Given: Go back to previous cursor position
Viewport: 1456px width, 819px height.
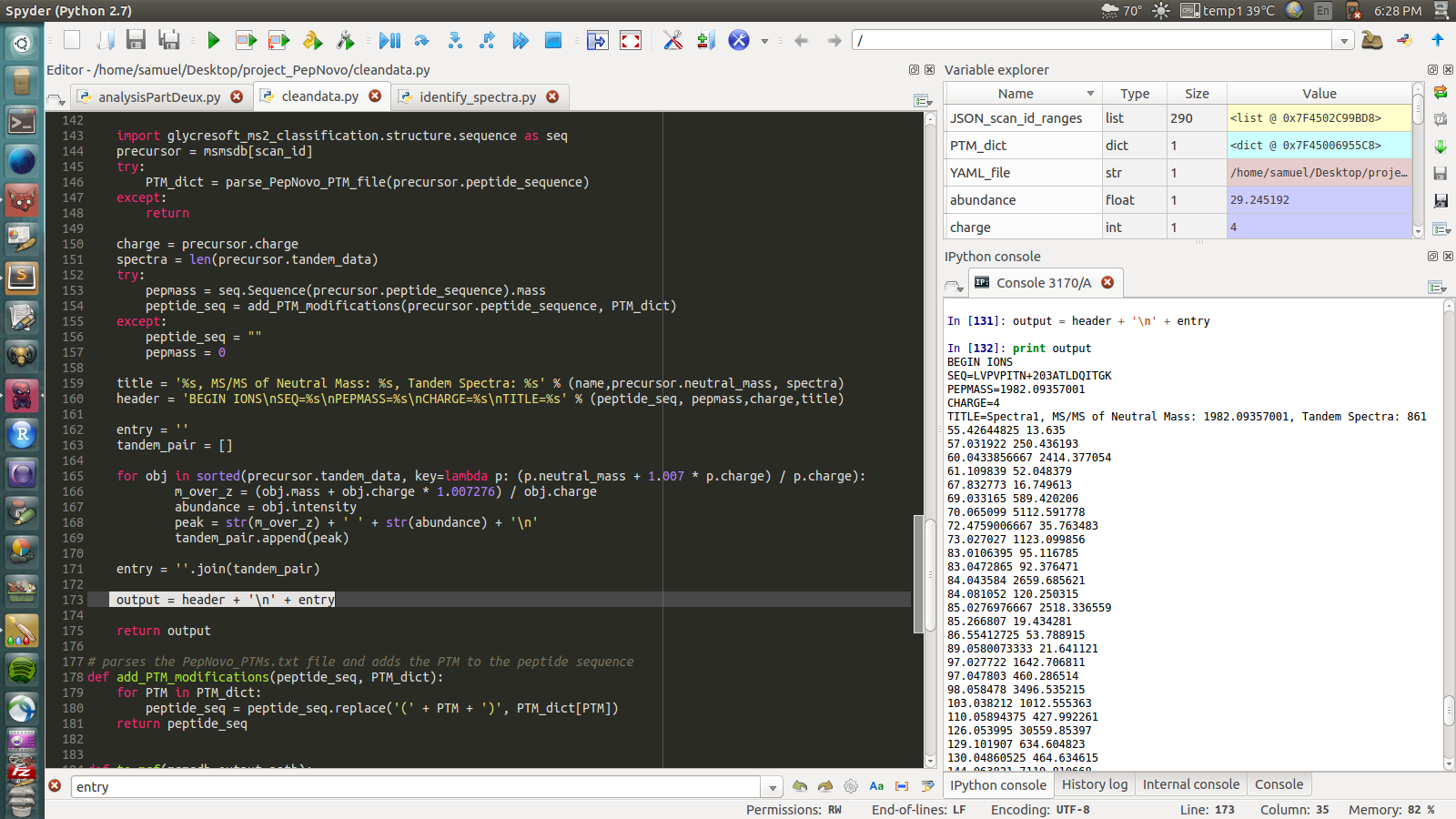Looking at the screenshot, I should tap(801, 40).
